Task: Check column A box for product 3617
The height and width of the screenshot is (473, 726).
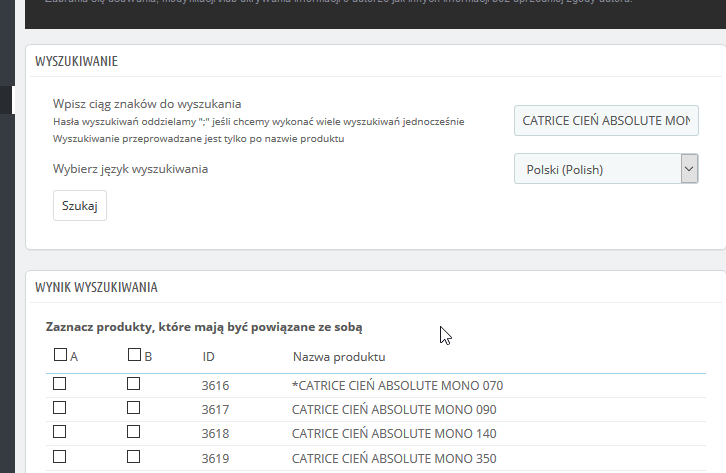Action: click(x=59, y=408)
